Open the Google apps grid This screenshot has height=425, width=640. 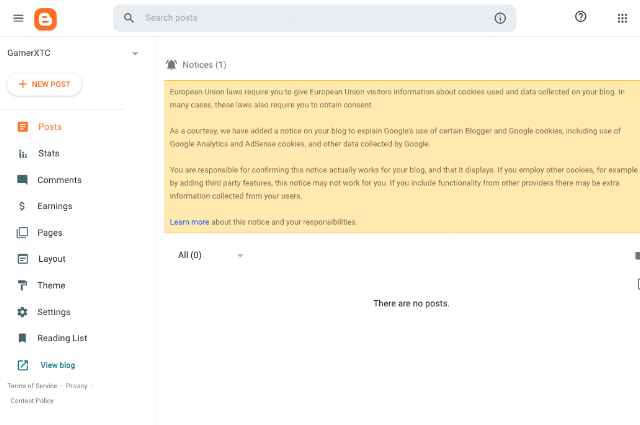click(622, 18)
